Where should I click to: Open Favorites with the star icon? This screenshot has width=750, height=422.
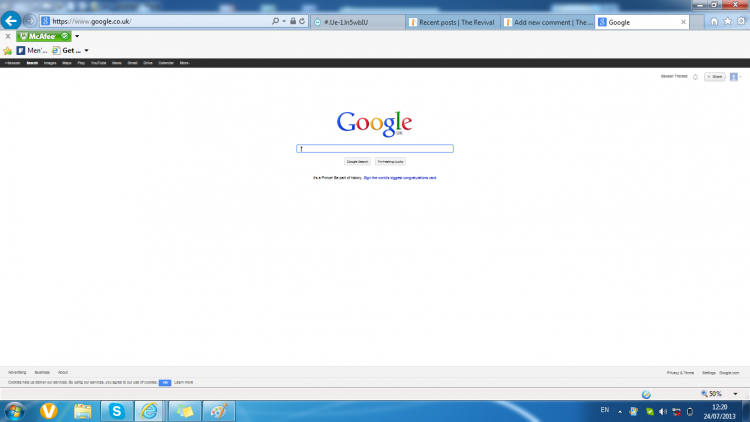(728, 22)
